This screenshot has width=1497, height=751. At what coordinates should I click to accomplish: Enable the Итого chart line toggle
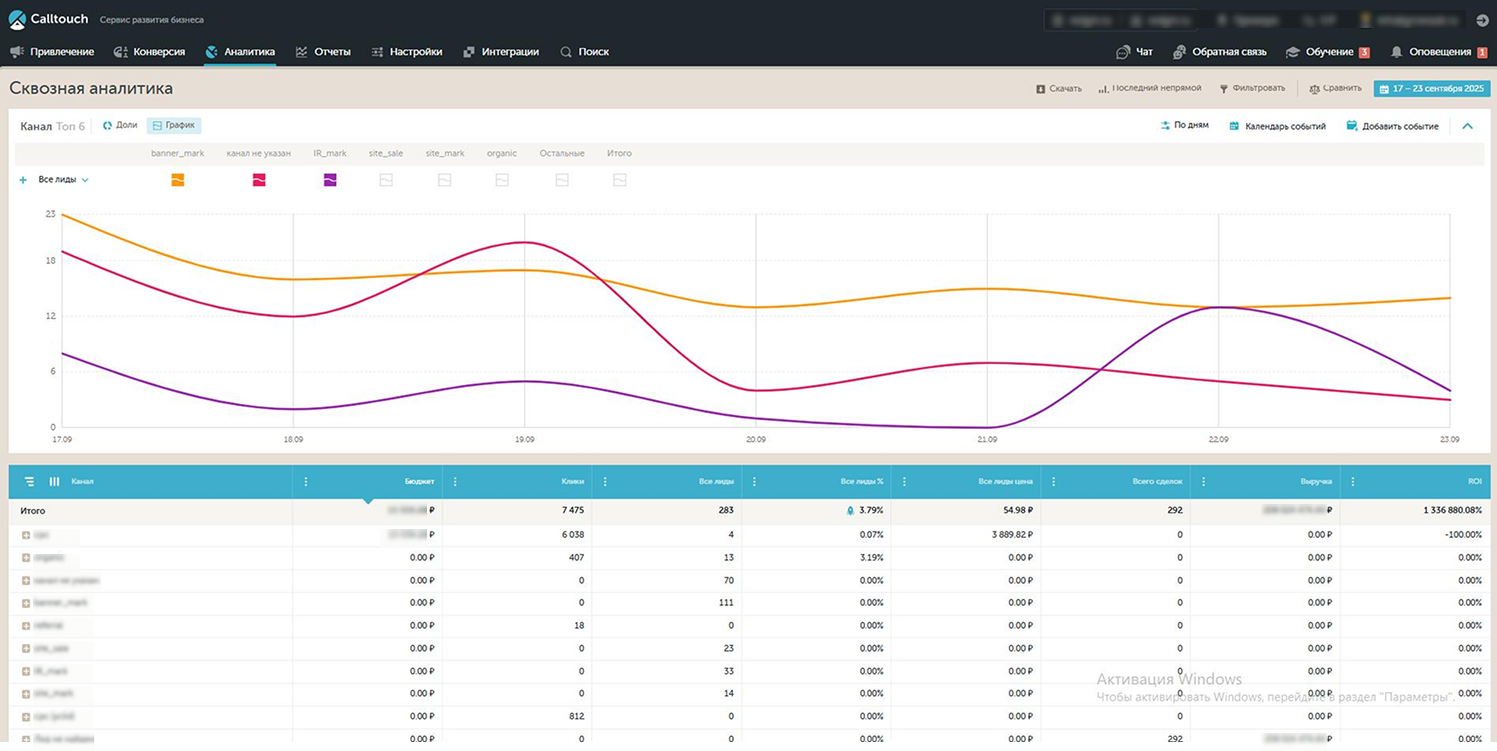pyautogui.click(x=619, y=180)
